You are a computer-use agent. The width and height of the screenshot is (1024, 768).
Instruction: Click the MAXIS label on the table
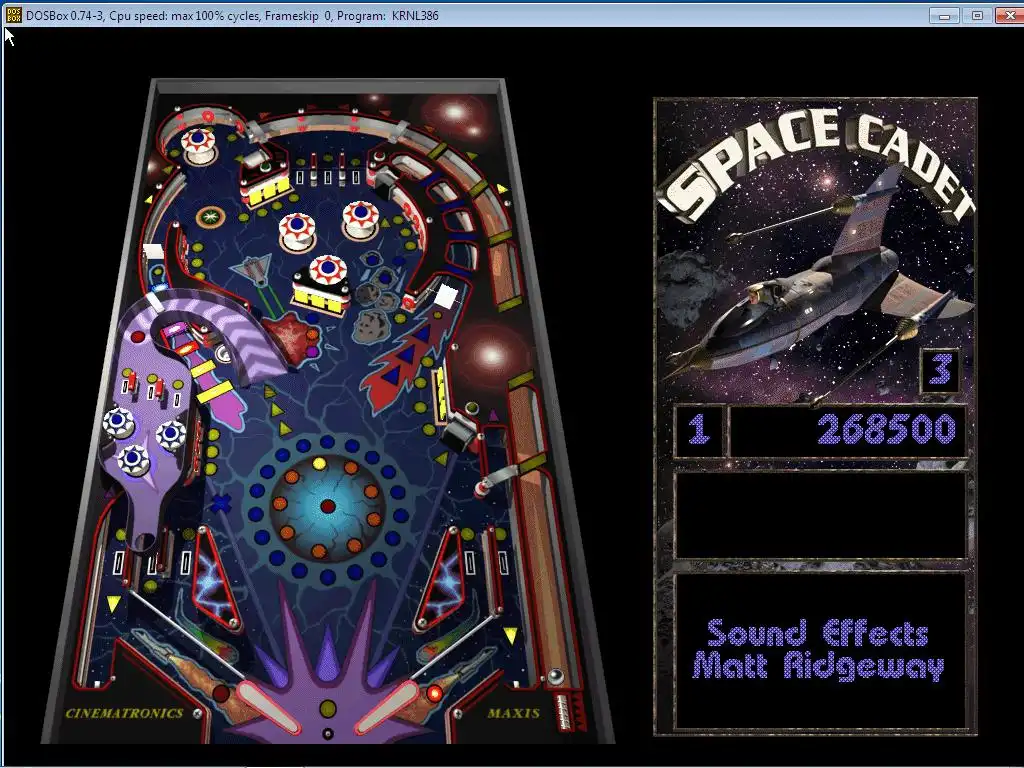(x=513, y=713)
